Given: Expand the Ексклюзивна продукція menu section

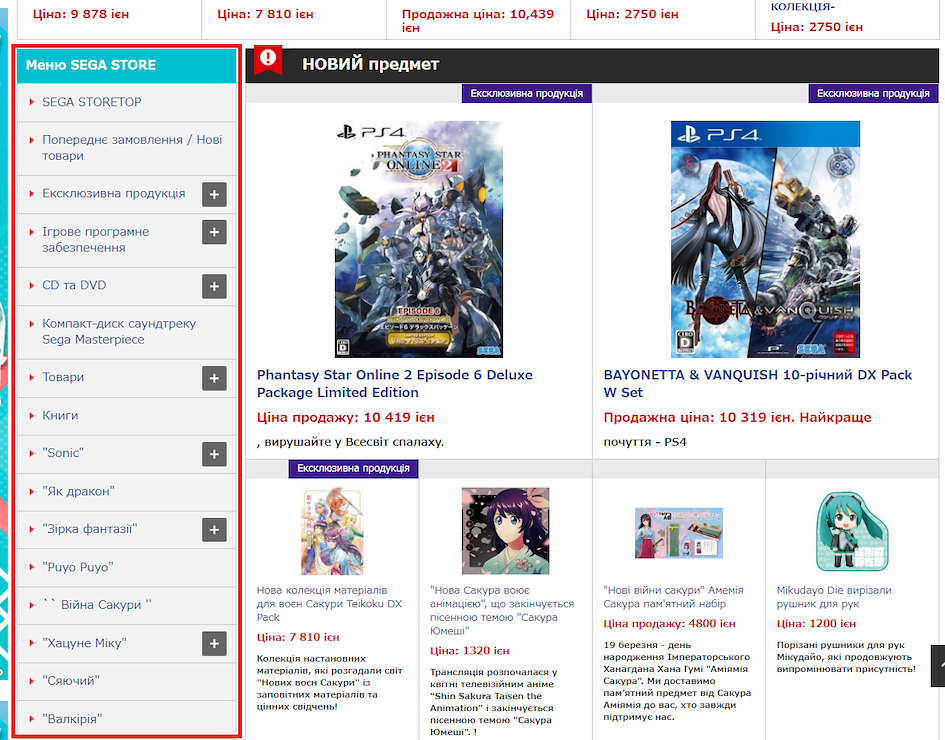Looking at the screenshot, I should click(214, 194).
